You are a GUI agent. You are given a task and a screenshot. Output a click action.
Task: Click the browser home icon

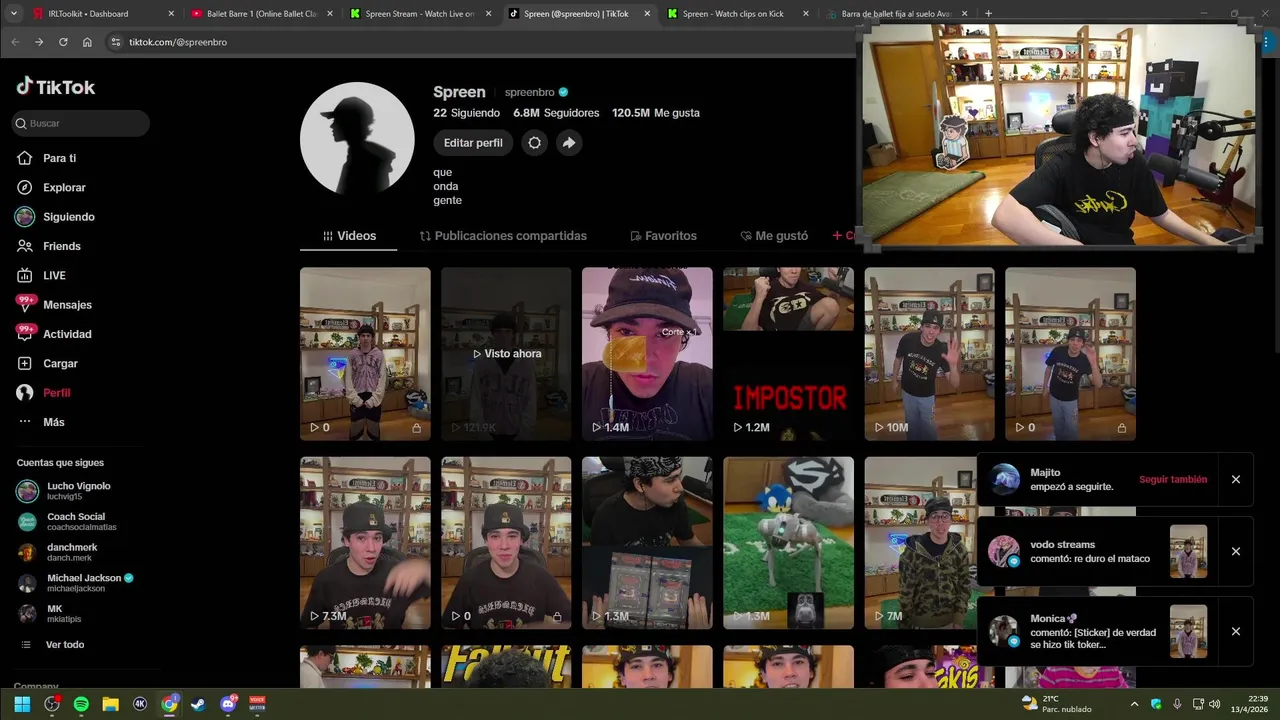(87, 42)
